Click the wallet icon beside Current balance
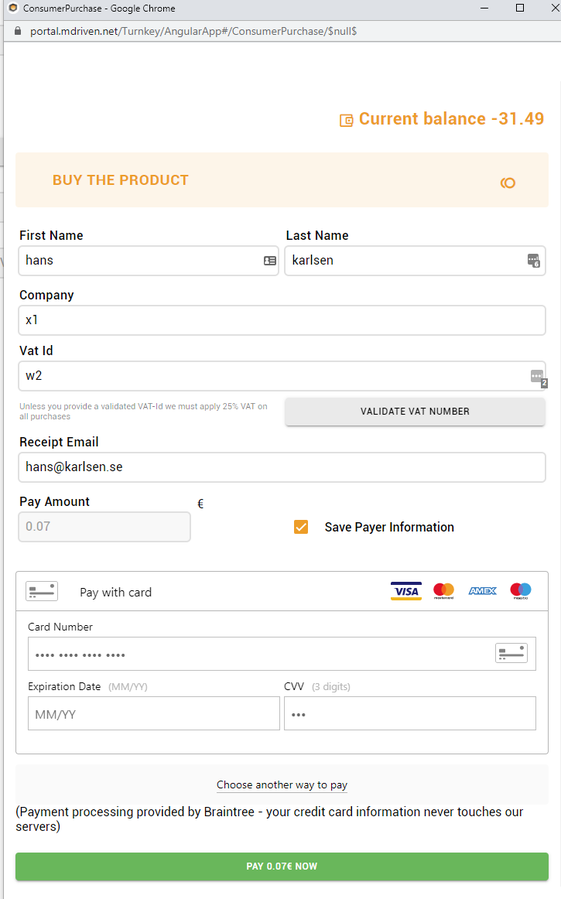561x899 pixels. pyautogui.click(x=346, y=120)
